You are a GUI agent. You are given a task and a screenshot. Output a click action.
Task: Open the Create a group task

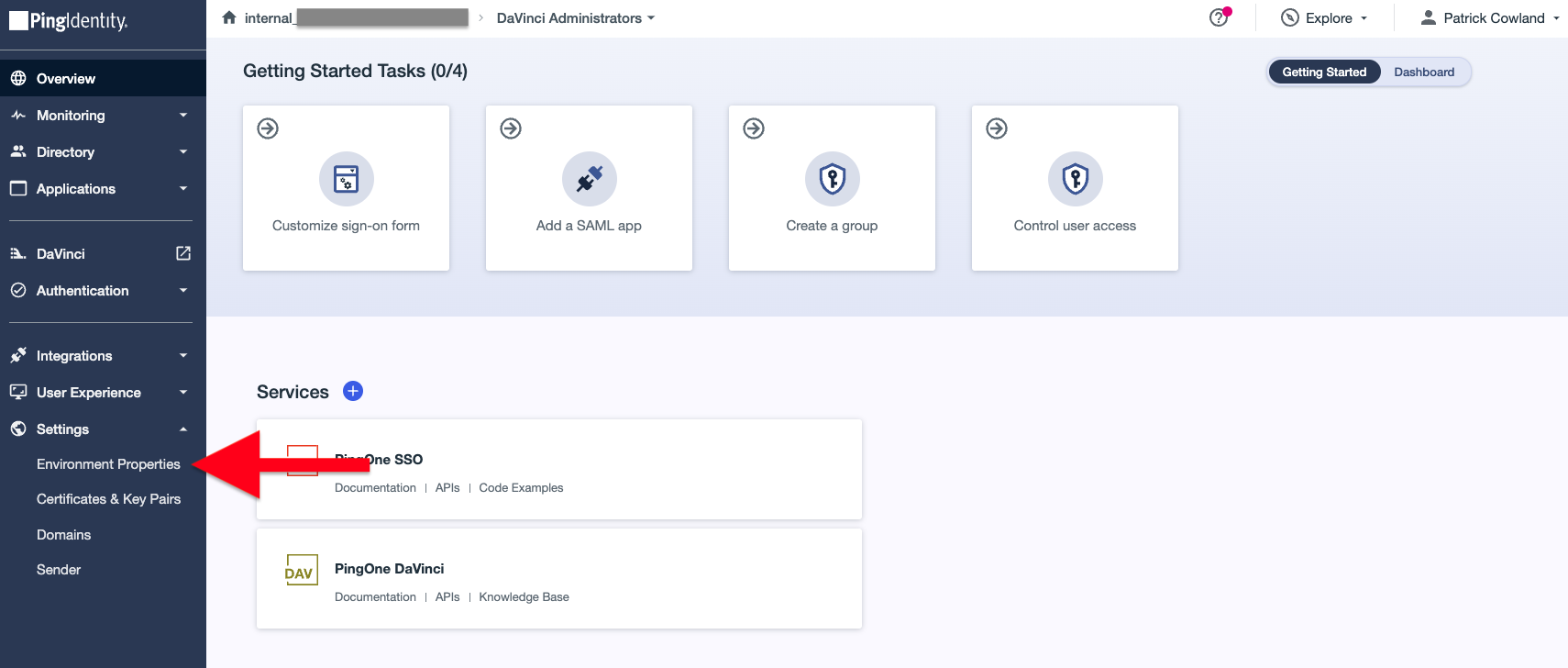[832, 188]
